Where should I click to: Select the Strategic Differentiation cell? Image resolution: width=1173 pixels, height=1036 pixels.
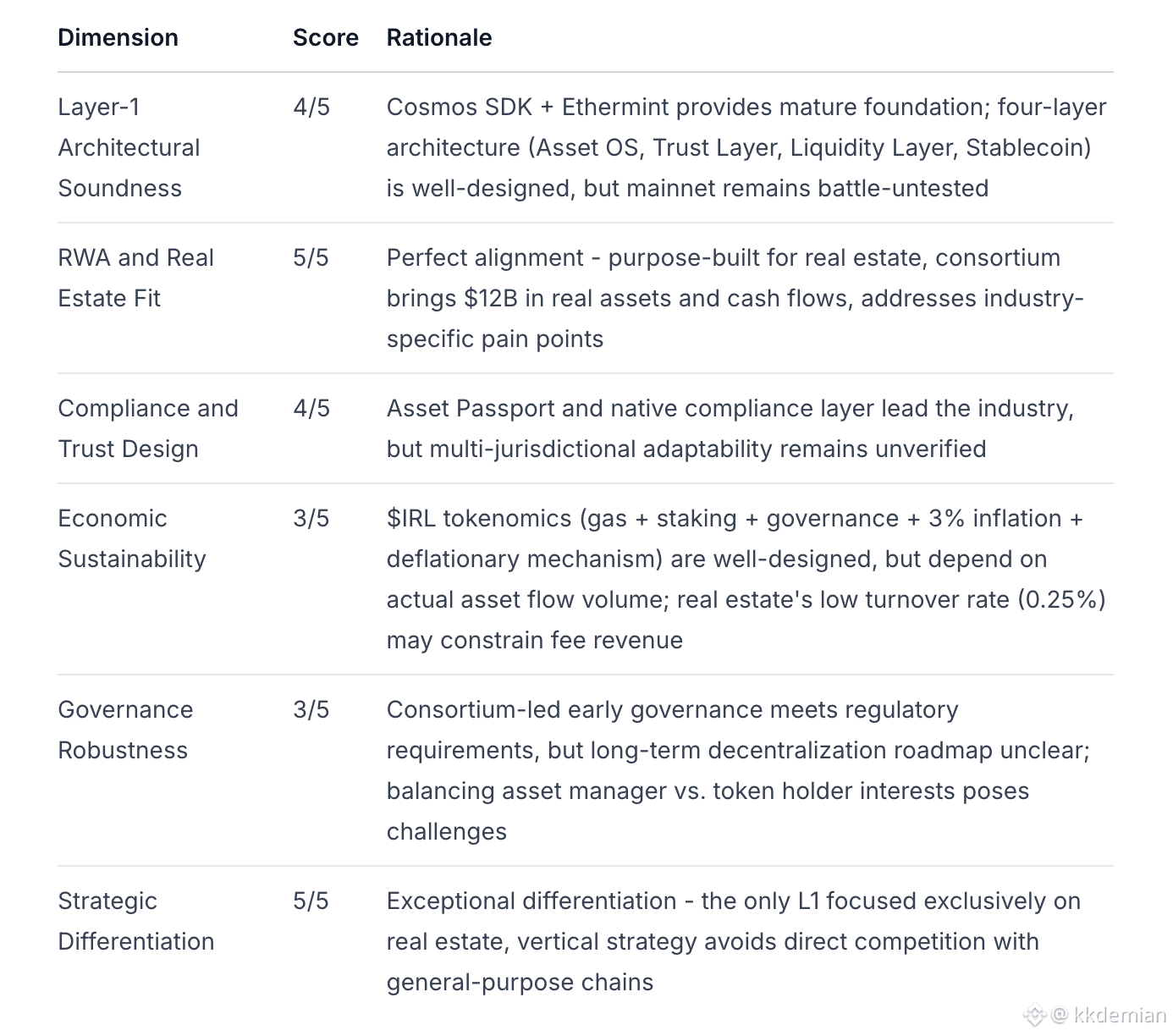click(135, 921)
